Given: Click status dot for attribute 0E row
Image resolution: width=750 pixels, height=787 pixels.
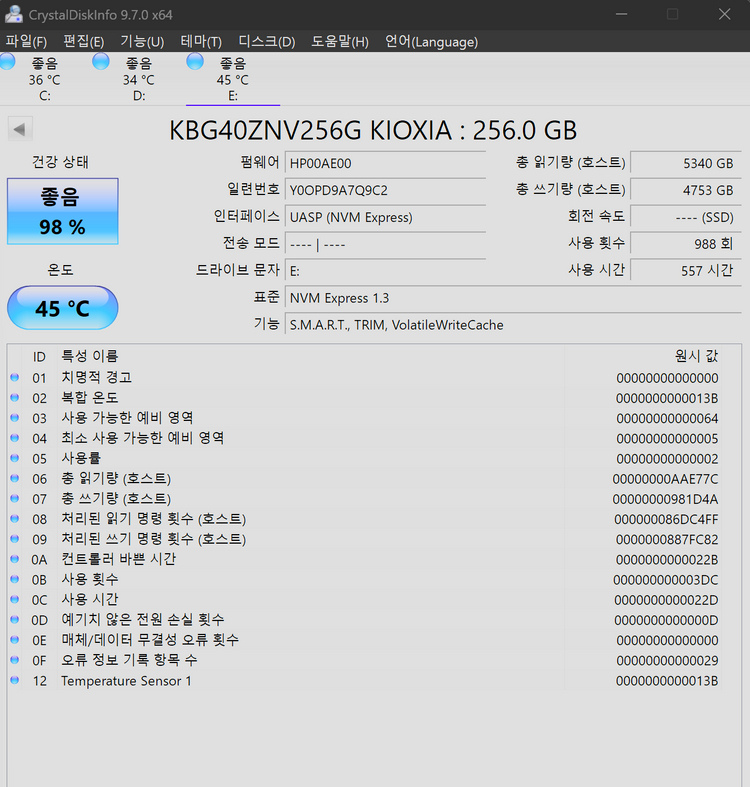Looking at the screenshot, I should point(15,639).
